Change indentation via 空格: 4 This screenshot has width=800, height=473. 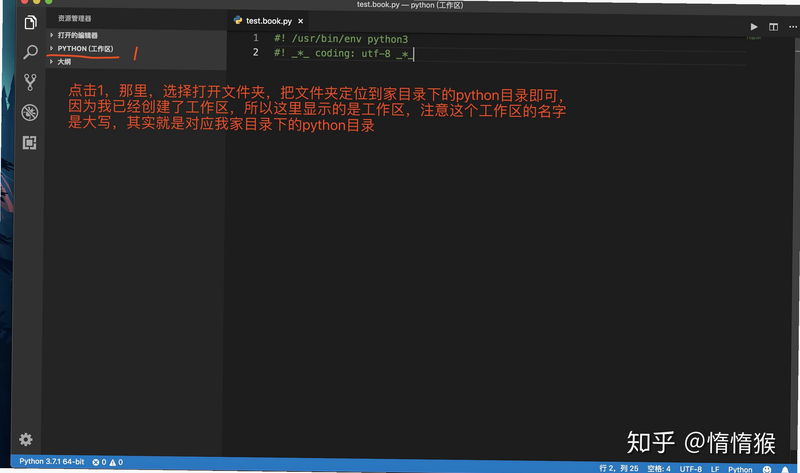coord(659,468)
